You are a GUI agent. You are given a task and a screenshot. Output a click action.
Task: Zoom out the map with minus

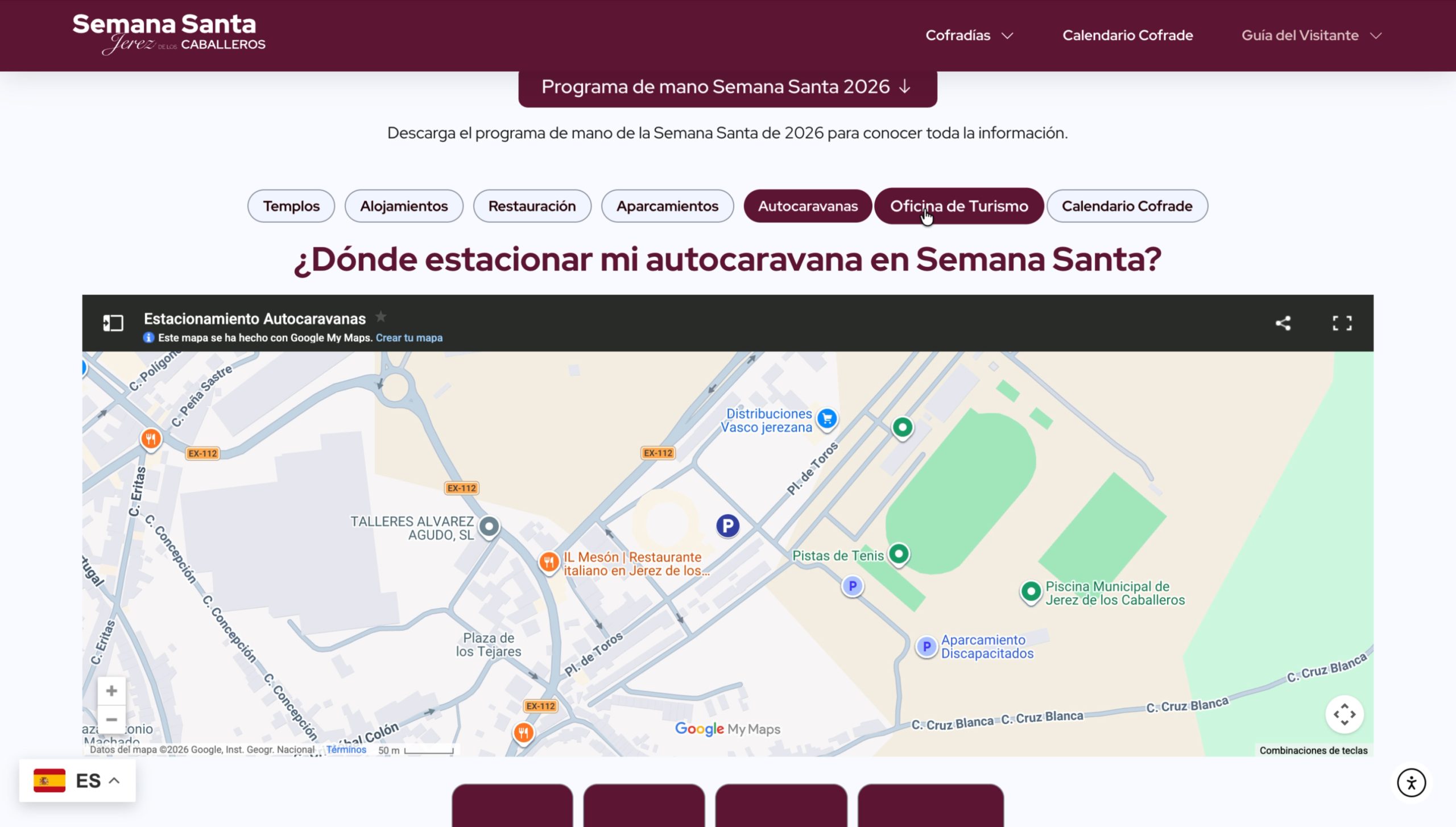[111, 720]
